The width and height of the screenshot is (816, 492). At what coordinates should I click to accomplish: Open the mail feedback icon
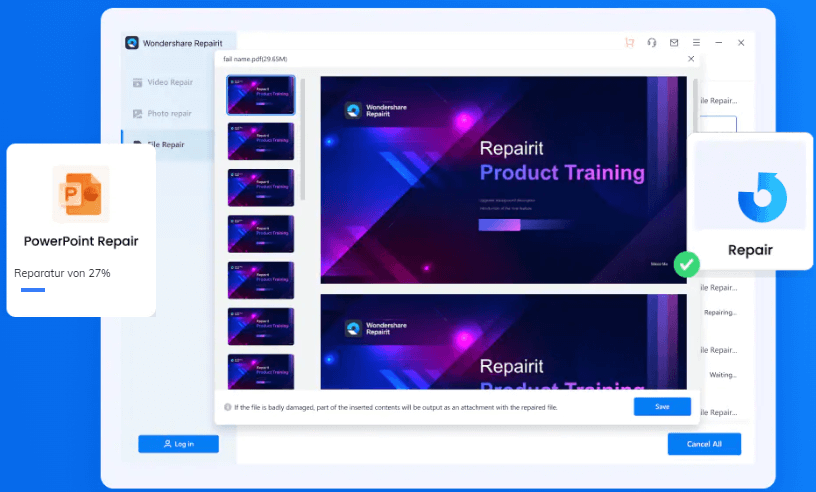[x=674, y=43]
